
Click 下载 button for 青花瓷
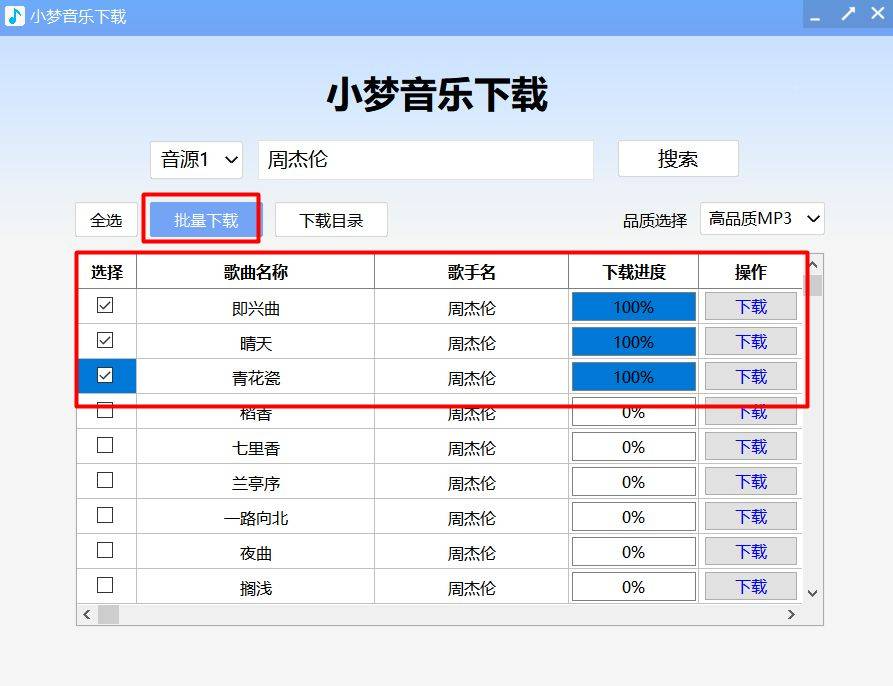coord(750,376)
